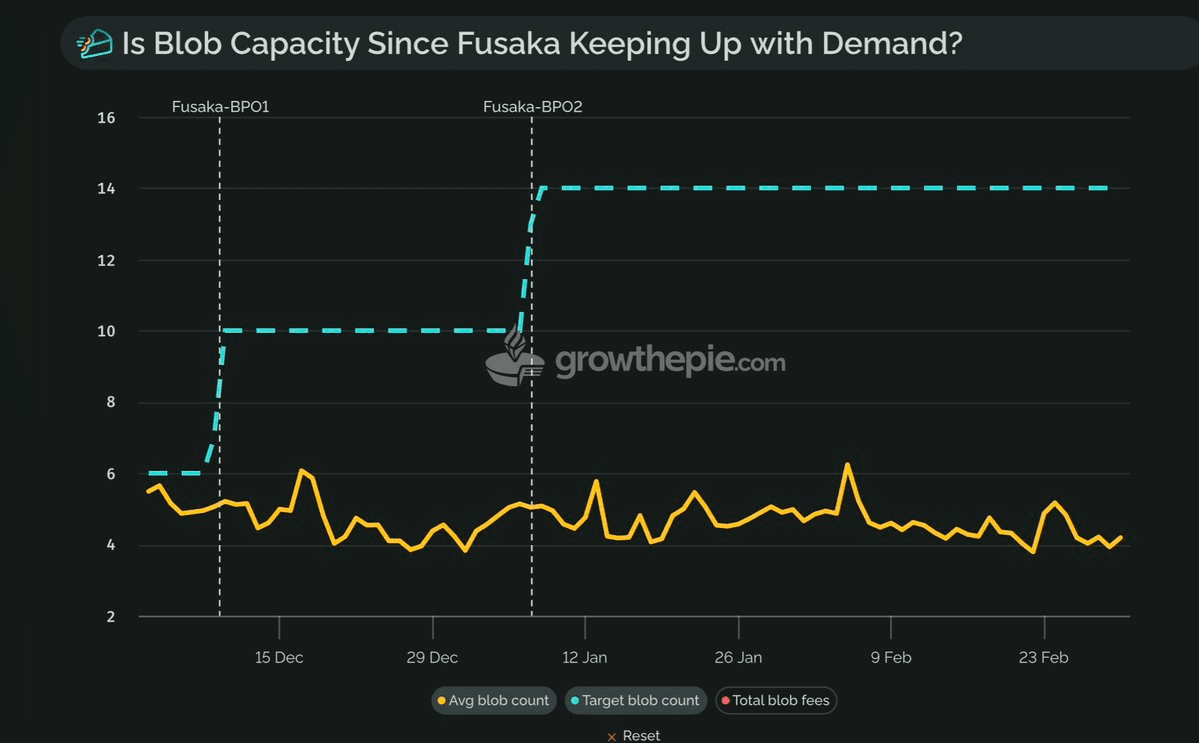Screen dimensions: 1199x743
Task: Click the pie slice icon beside the title
Action: click(95, 44)
